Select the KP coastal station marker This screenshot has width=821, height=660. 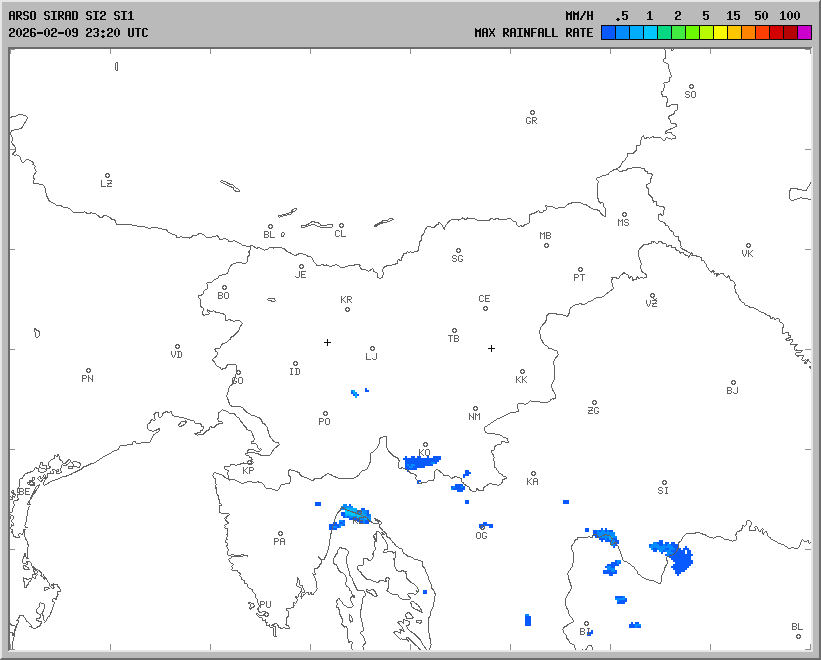click(x=250, y=463)
